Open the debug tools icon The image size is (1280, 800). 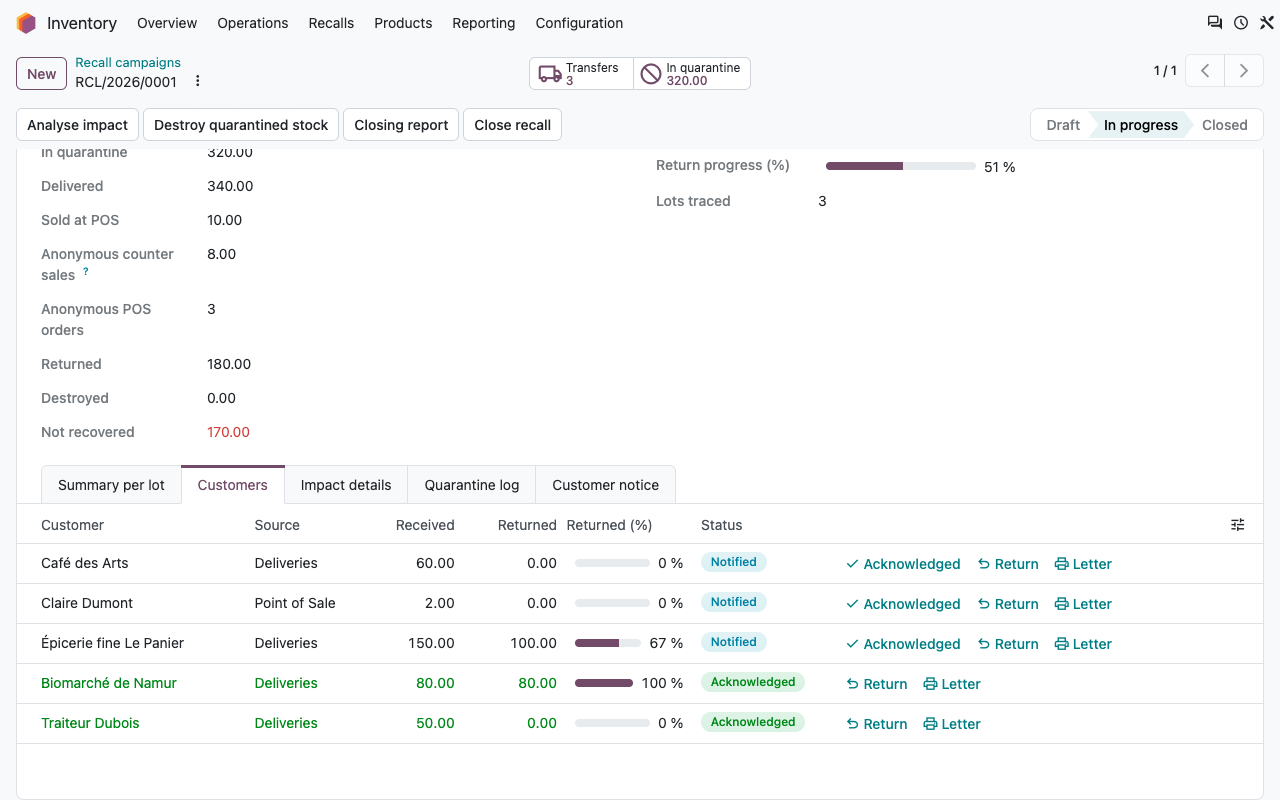click(x=1266, y=23)
